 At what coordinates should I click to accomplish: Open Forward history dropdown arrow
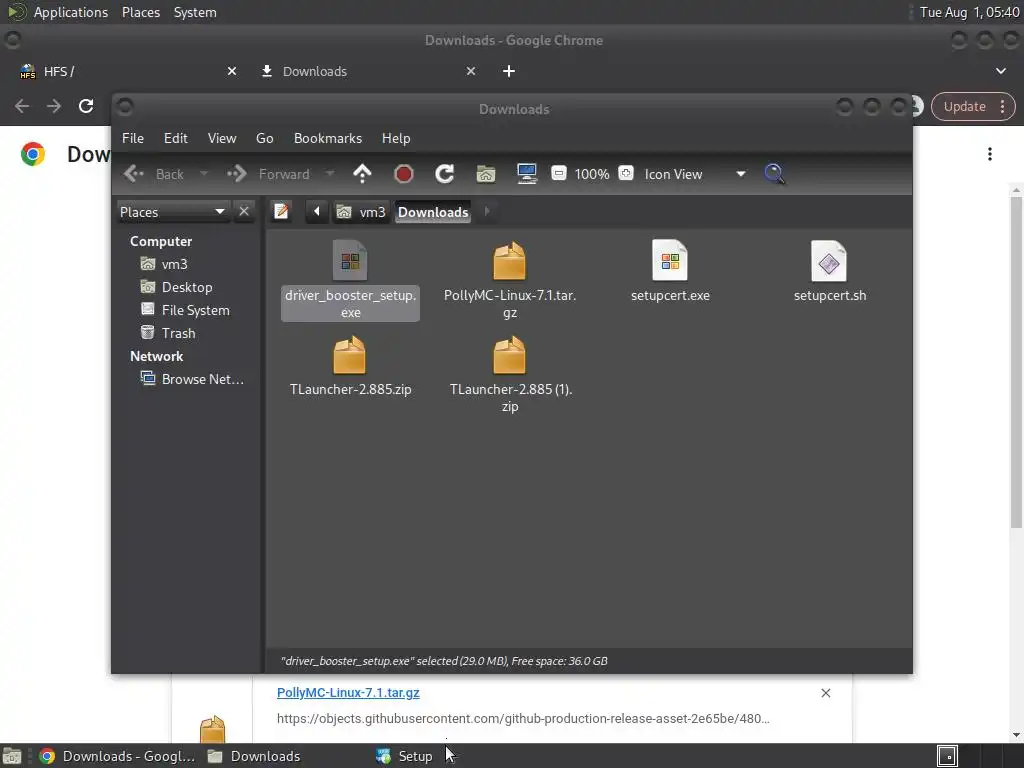[330, 174]
